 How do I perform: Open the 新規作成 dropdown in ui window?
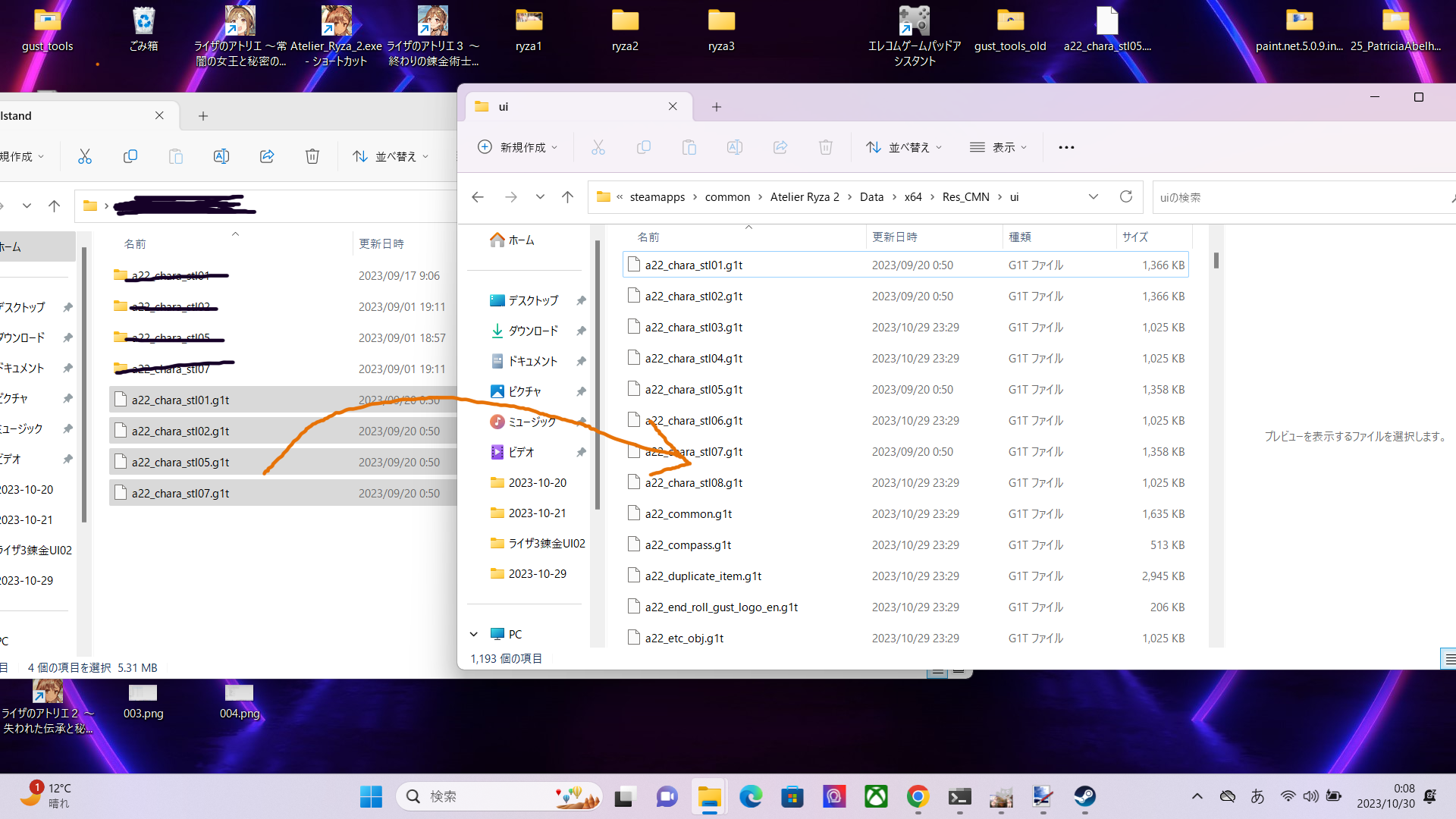pos(518,147)
